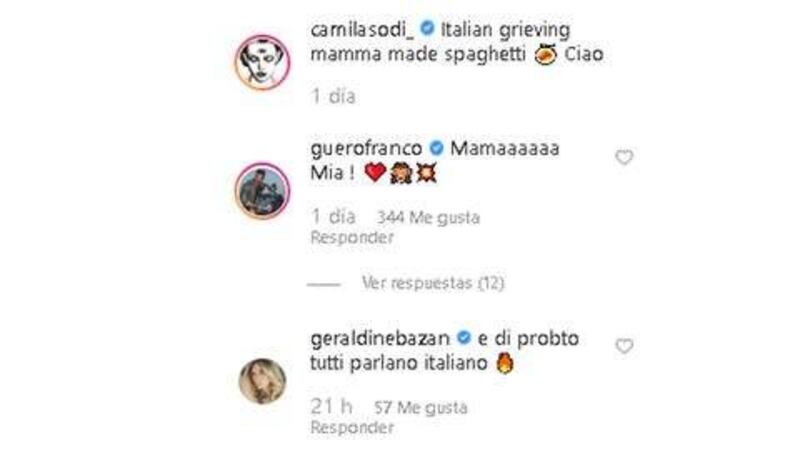Click camilasodi_ verified badge icon
Image resolution: width=800 pixels, height=450 pixels.
[x=427, y=29]
